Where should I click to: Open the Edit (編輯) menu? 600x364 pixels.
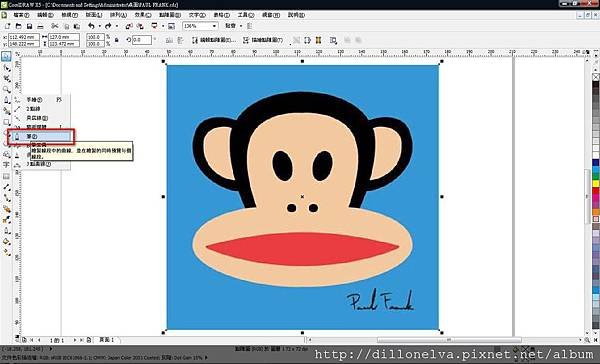tap(45, 15)
